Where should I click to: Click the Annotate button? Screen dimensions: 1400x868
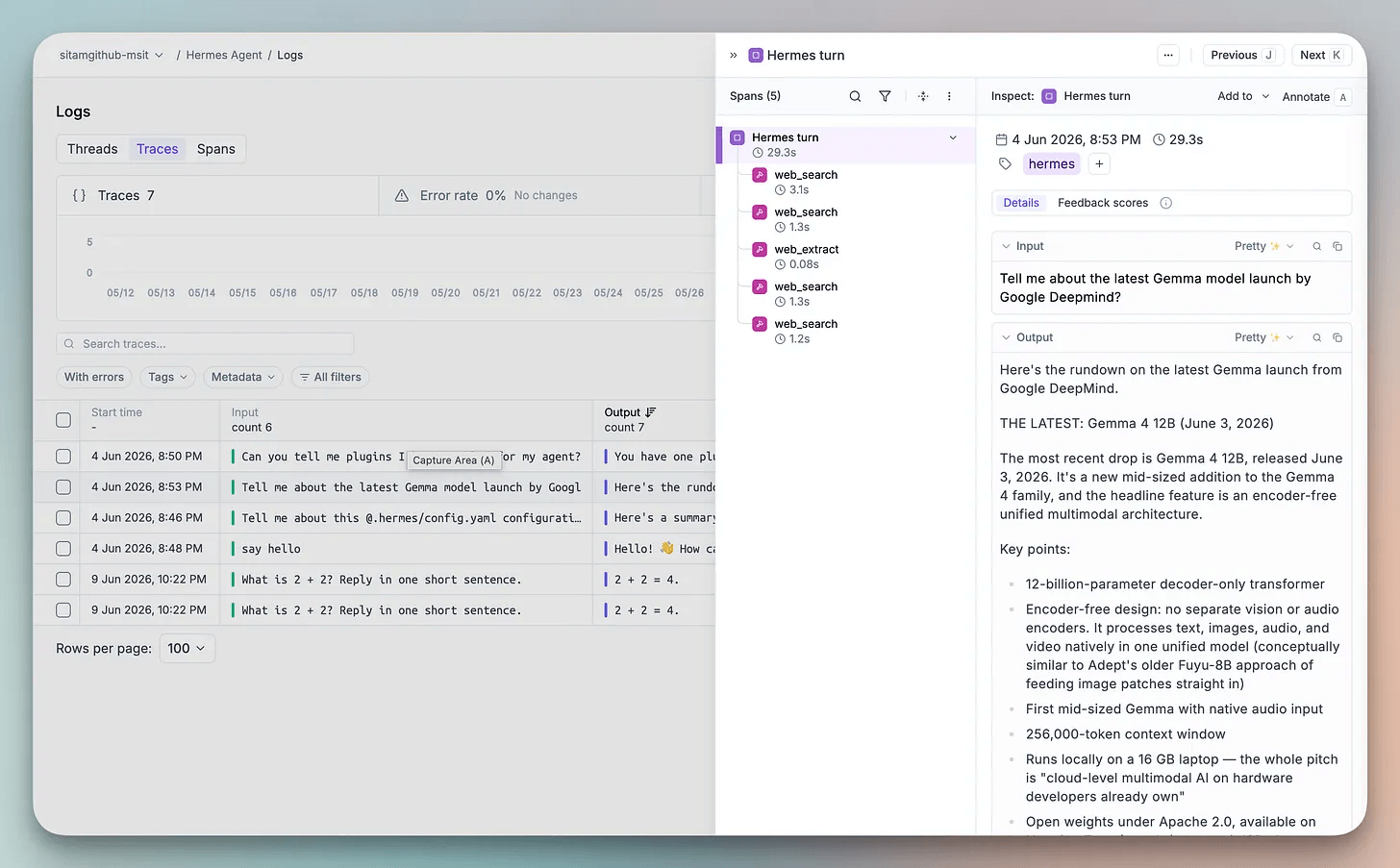point(1315,97)
